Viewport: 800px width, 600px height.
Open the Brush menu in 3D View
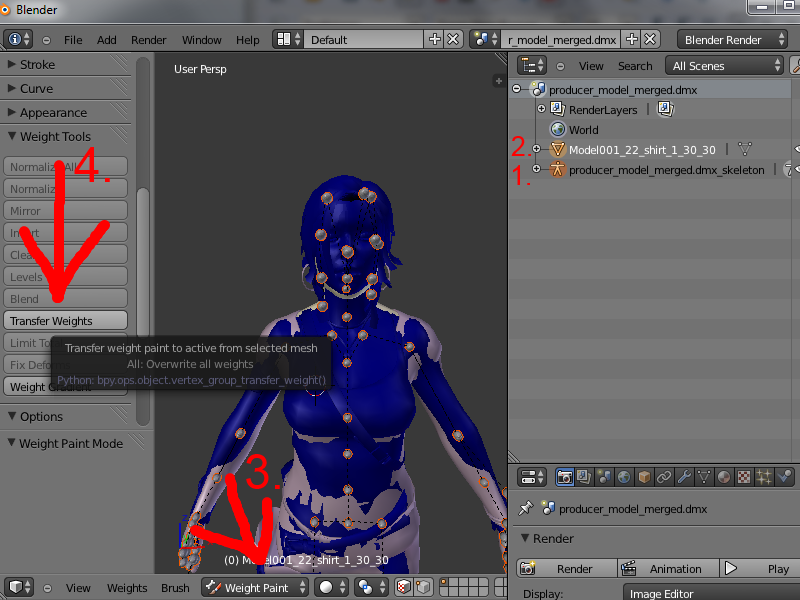click(x=175, y=588)
